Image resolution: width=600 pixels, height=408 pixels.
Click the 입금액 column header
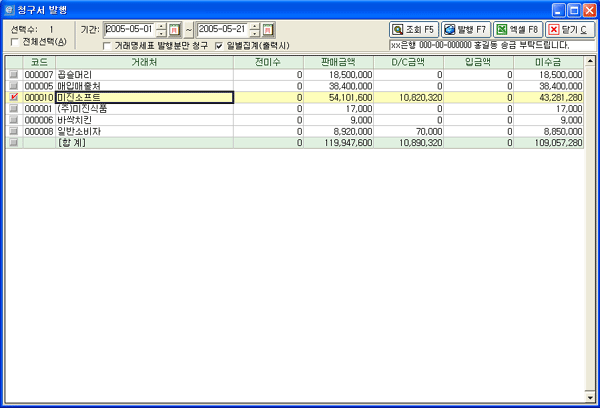(x=478, y=62)
